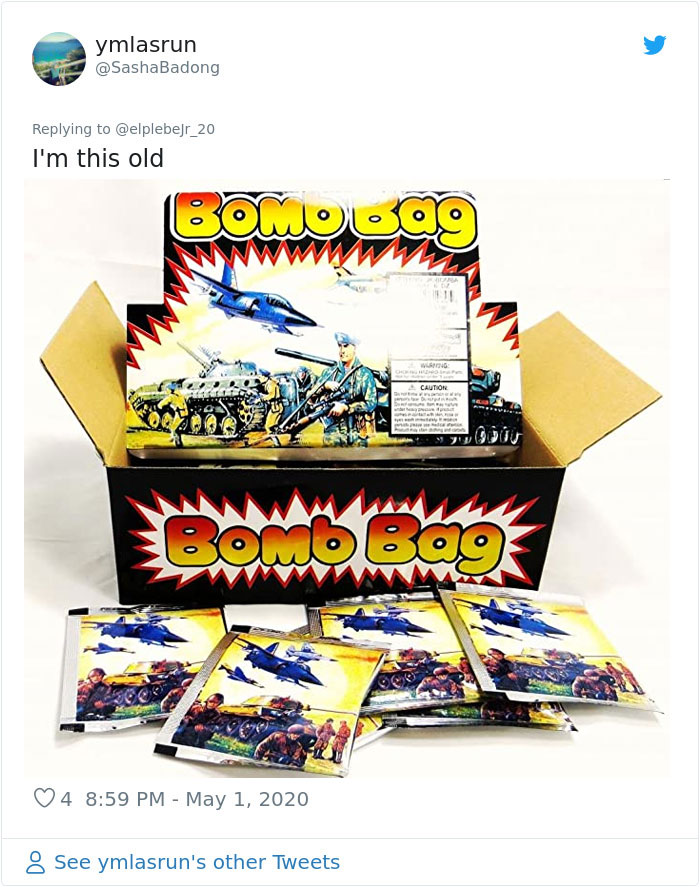Open the @SashaBadong handle link
The width and height of the screenshot is (700, 887).
(157, 67)
